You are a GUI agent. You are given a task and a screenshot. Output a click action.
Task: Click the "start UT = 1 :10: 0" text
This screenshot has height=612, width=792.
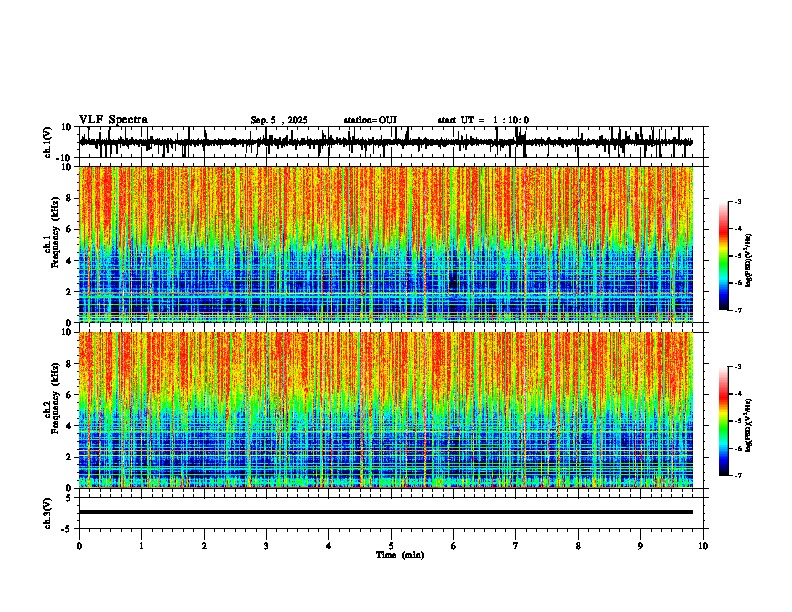click(x=483, y=120)
